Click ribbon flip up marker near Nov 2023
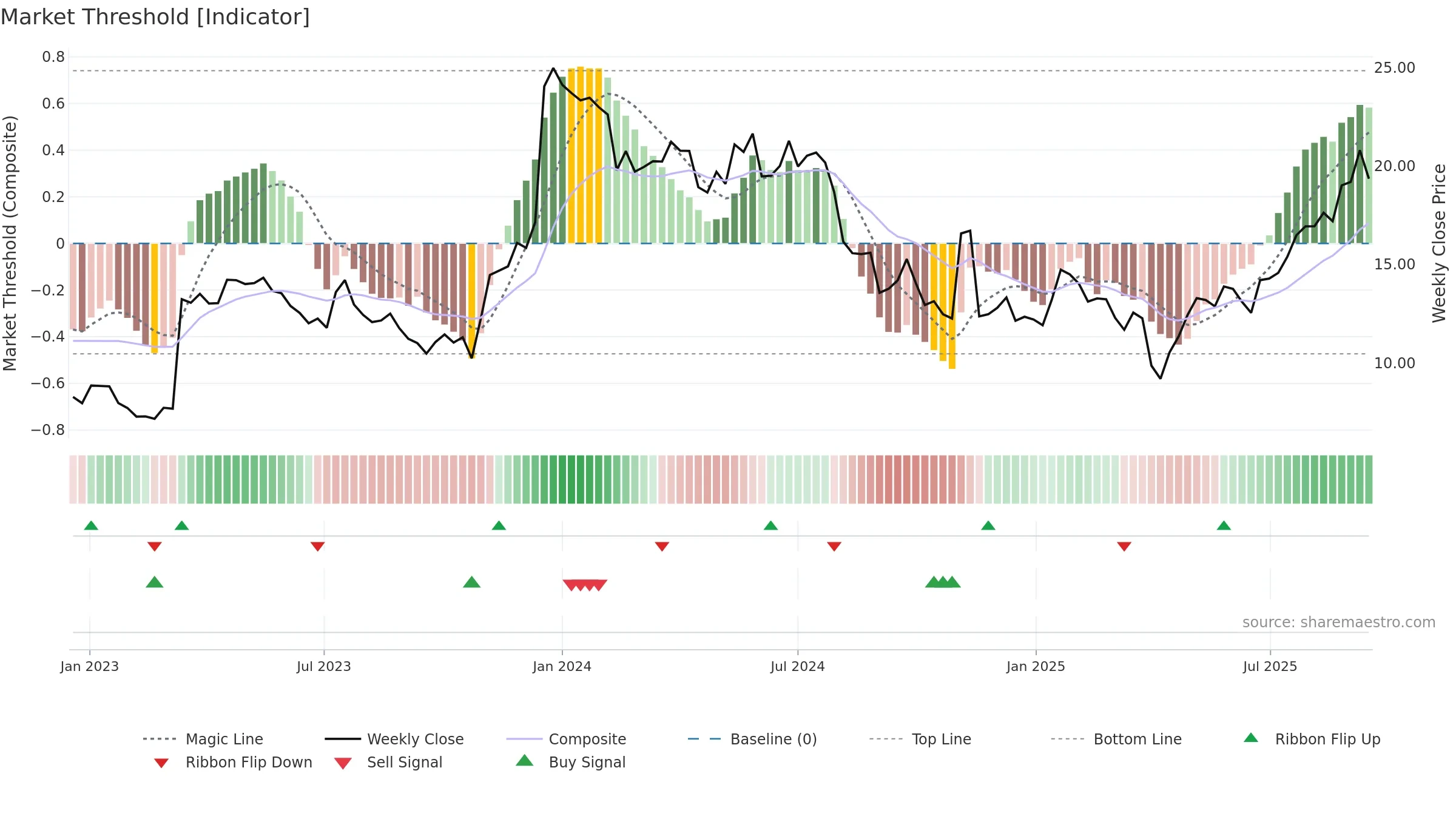The image size is (1456, 819). 499,525
